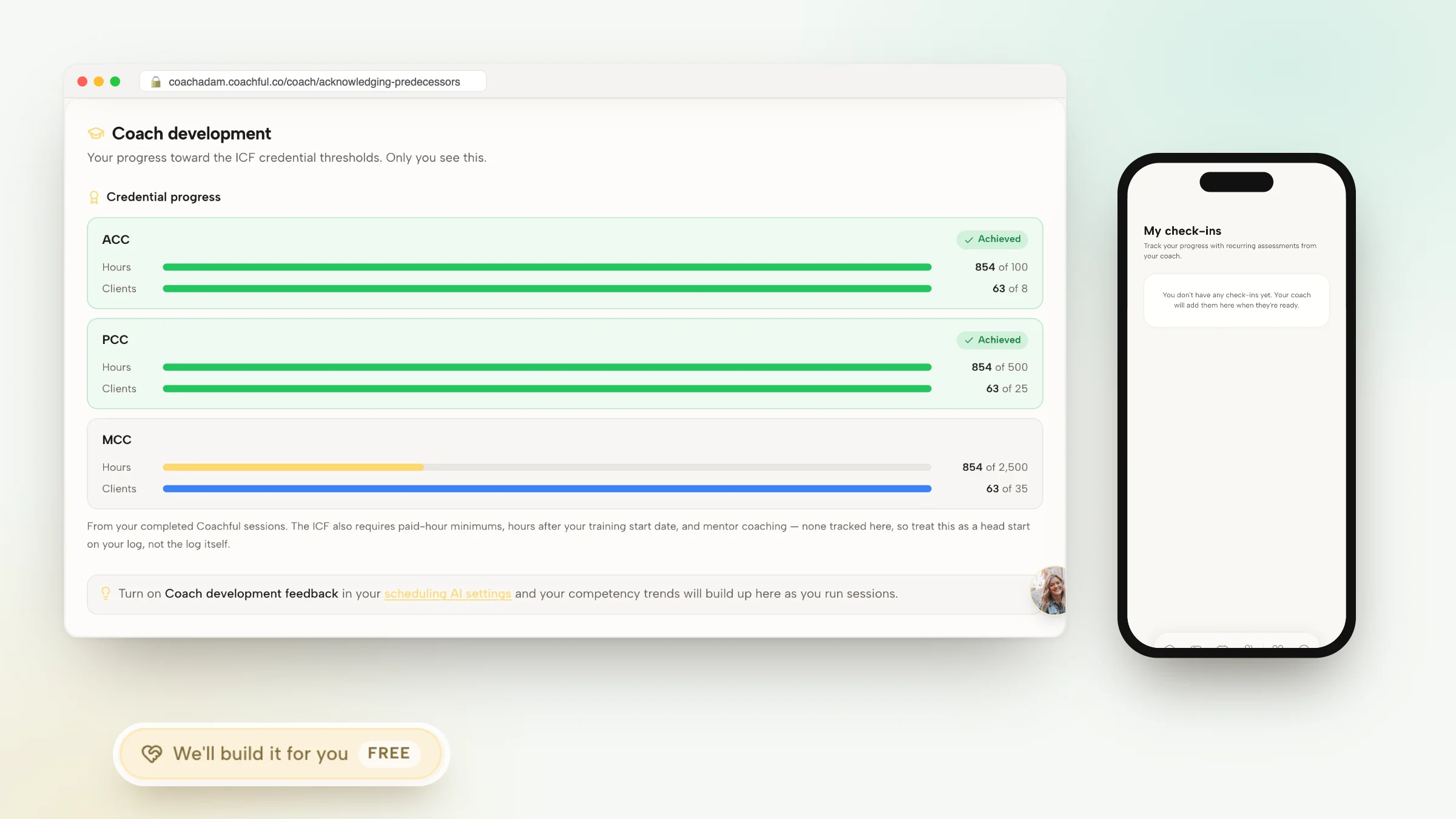Click the lightbulb icon in the feedback tip
Viewport: 1456px width, 819px height.
click(106, 593)
